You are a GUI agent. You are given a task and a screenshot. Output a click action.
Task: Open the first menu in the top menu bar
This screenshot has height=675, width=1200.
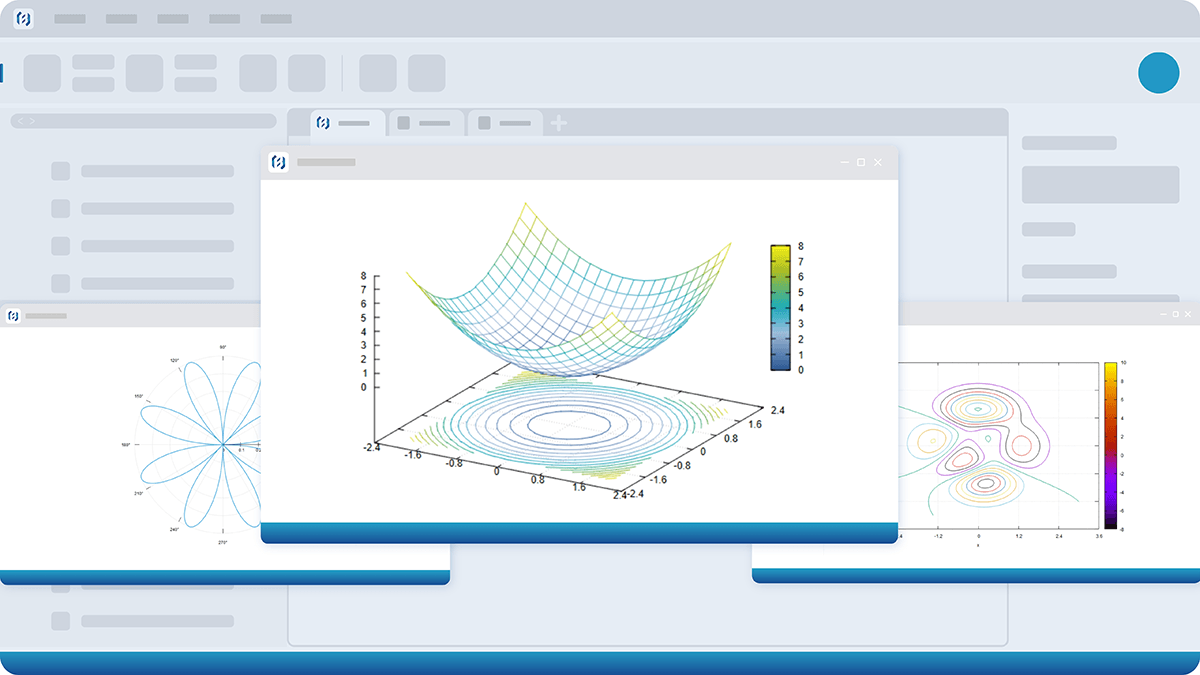pos(69,19)
